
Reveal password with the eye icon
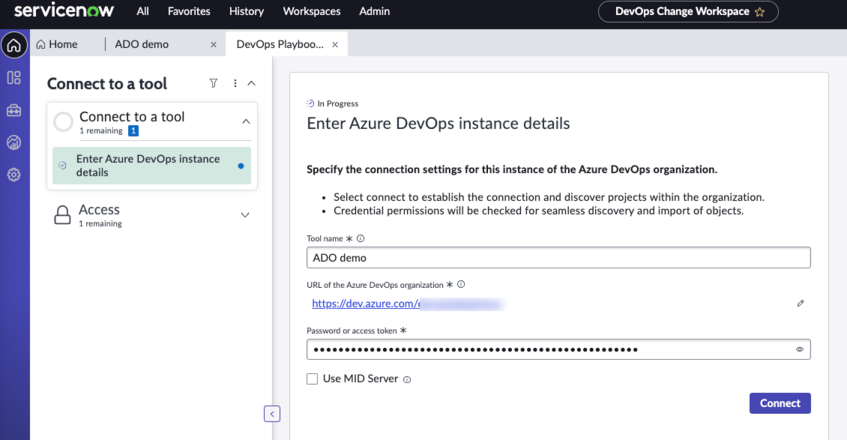coord(799,349)
